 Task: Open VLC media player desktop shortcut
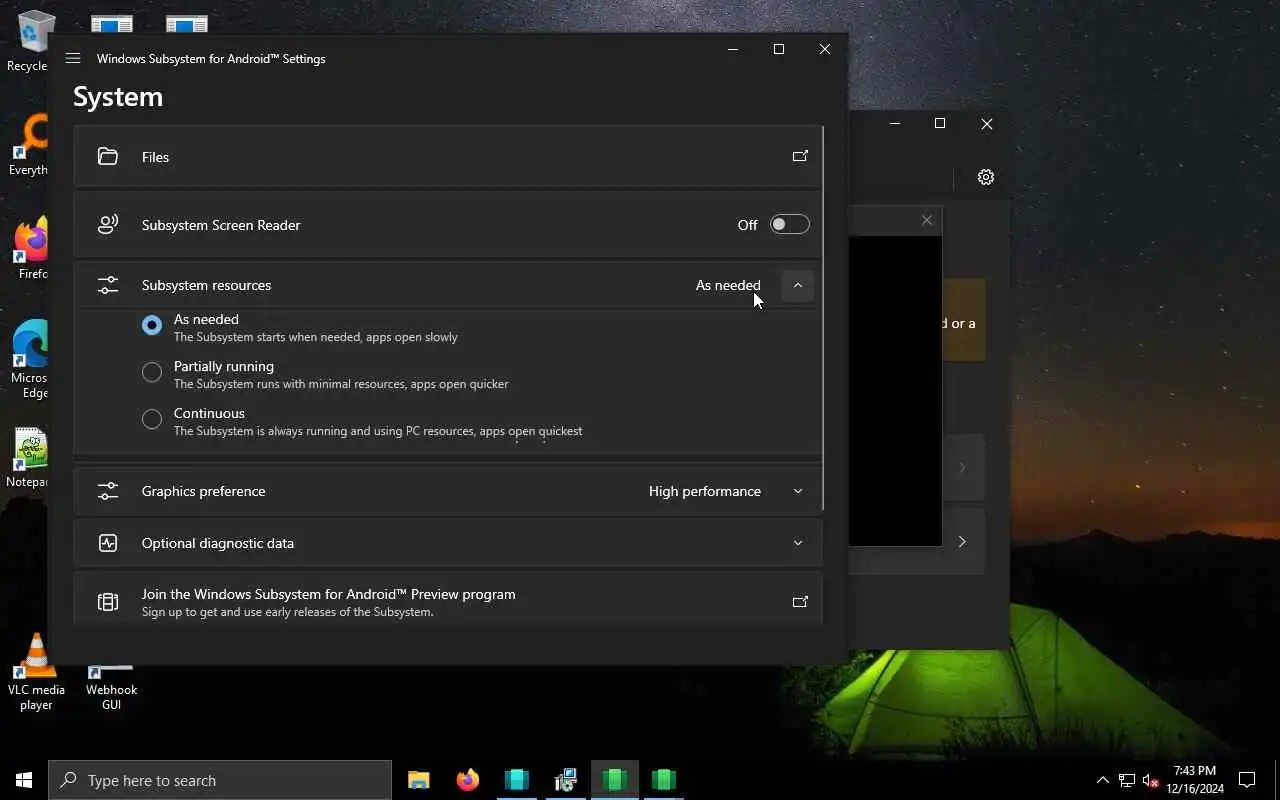[36, 672]
